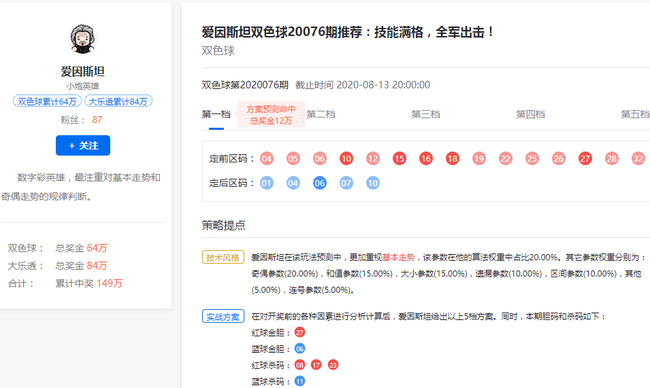Switch to the 第四档 tab
Image resolution: width=650 pixels, height=388 pixels.
(x=530, y=114)
